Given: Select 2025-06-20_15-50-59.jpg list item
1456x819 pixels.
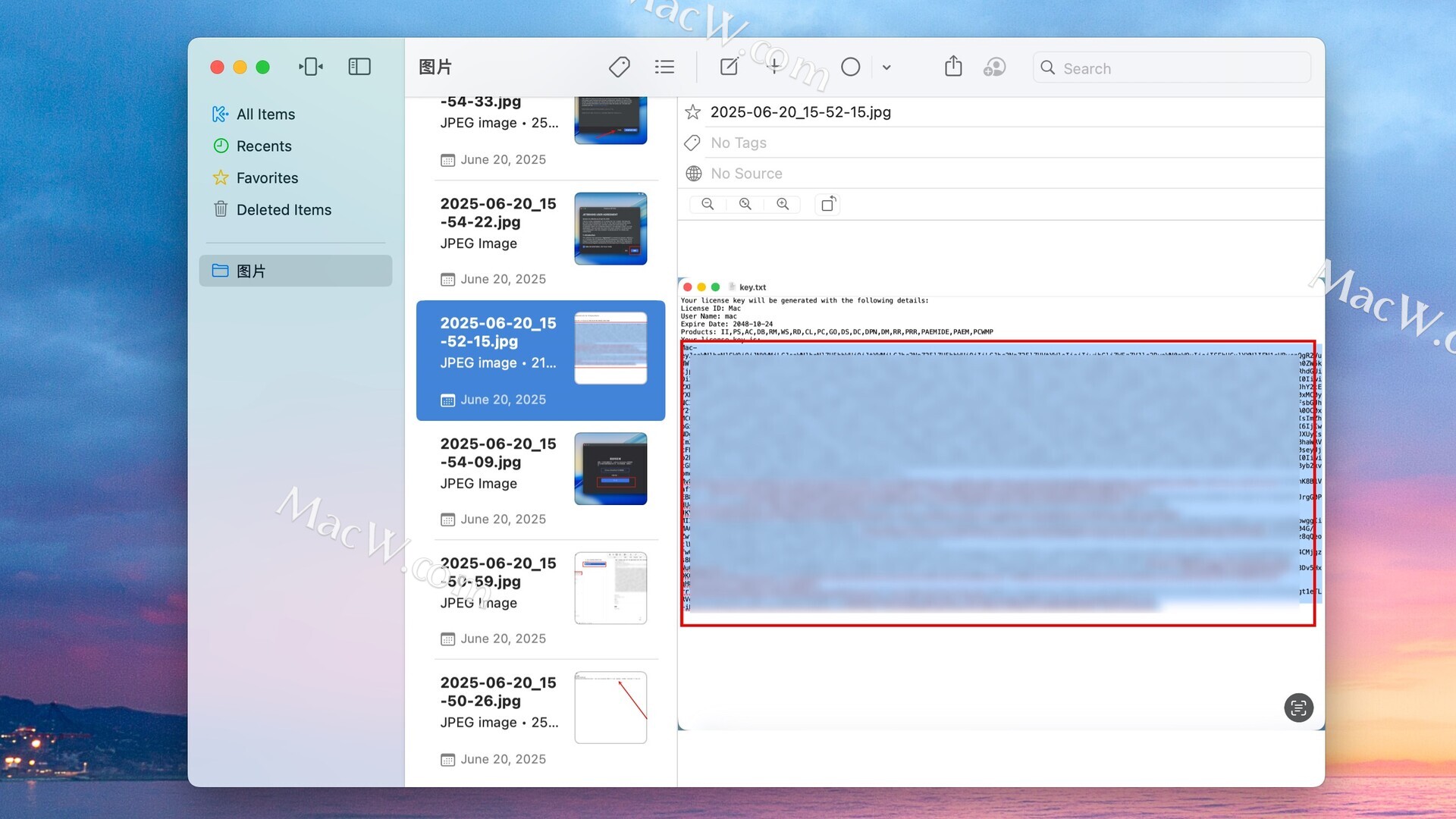Looking at the screenshot, I should (x=541, y=600).
